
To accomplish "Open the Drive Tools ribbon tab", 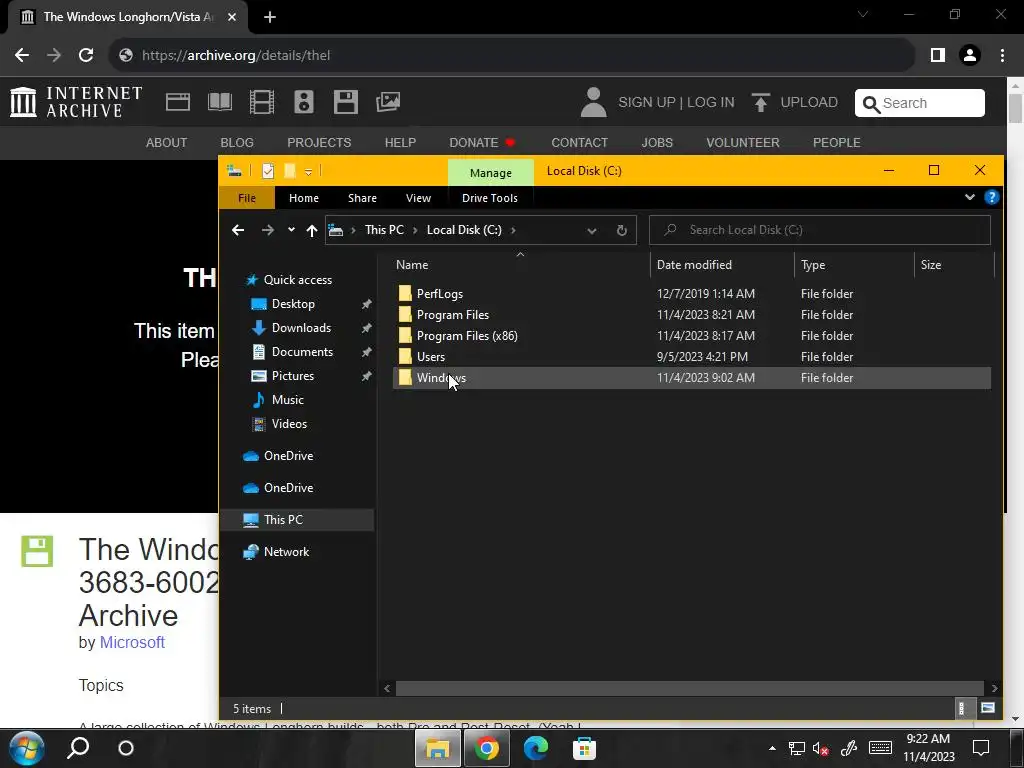I will pos(490,198).
